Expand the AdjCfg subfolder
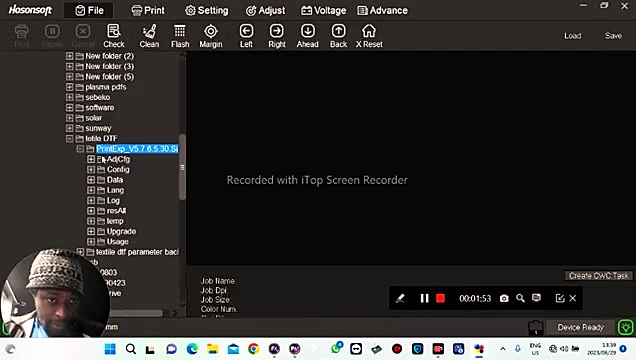 coord(91,159)
